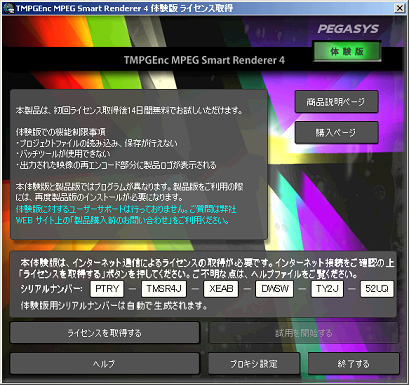Viewport: 409px width, 385px height.
Task: Close the license dialog window
Action: [x=400, y=8]
